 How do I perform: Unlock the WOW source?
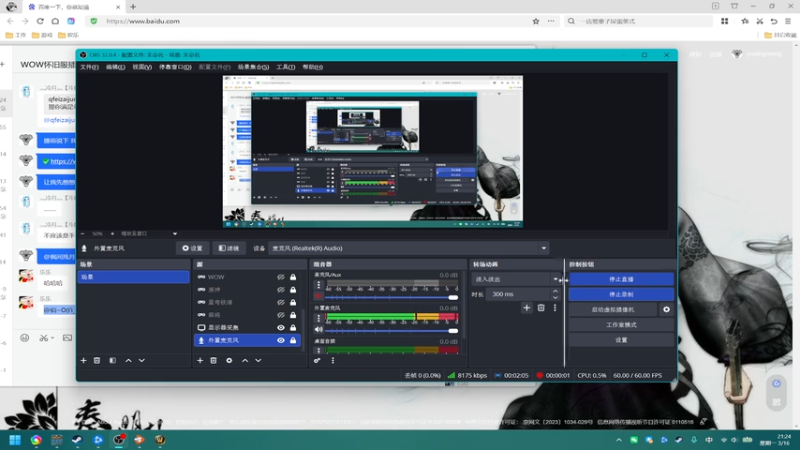click(293, 277)
